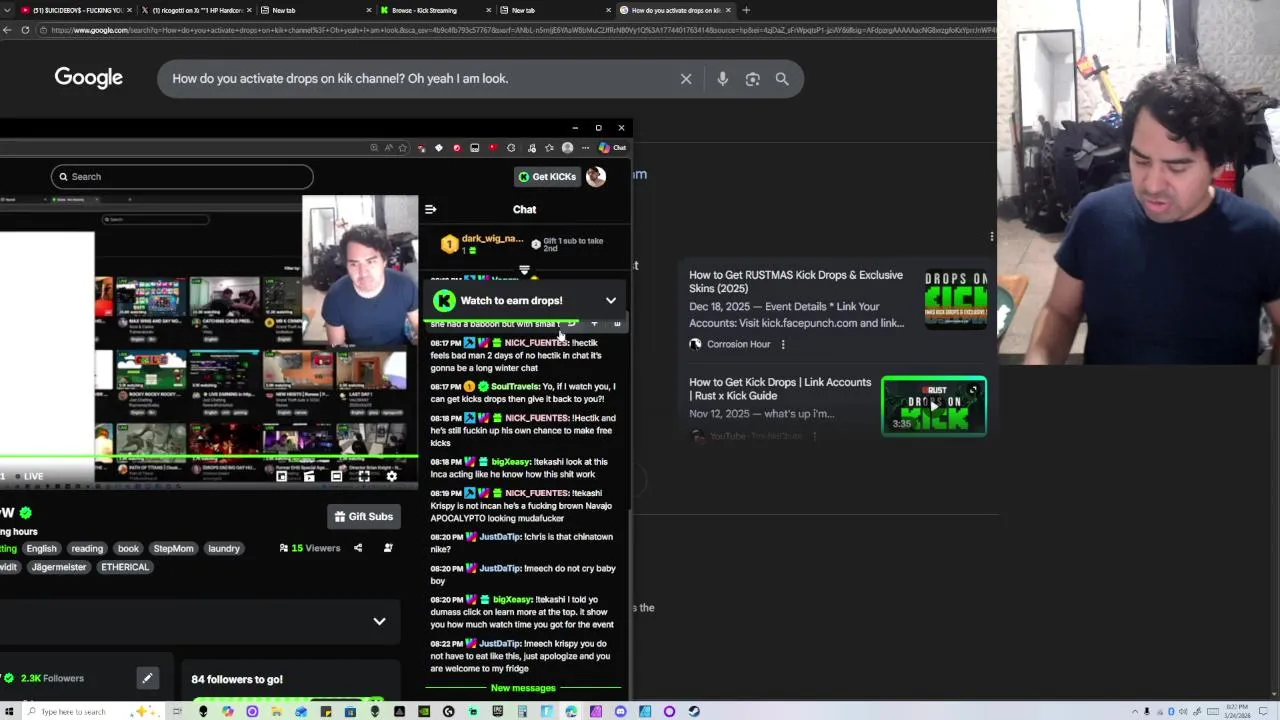Image resolution: width=1280 pixels, height=720 pixels.
Task: Open browser tab search dropdown arrow
Action: (5, 10)
